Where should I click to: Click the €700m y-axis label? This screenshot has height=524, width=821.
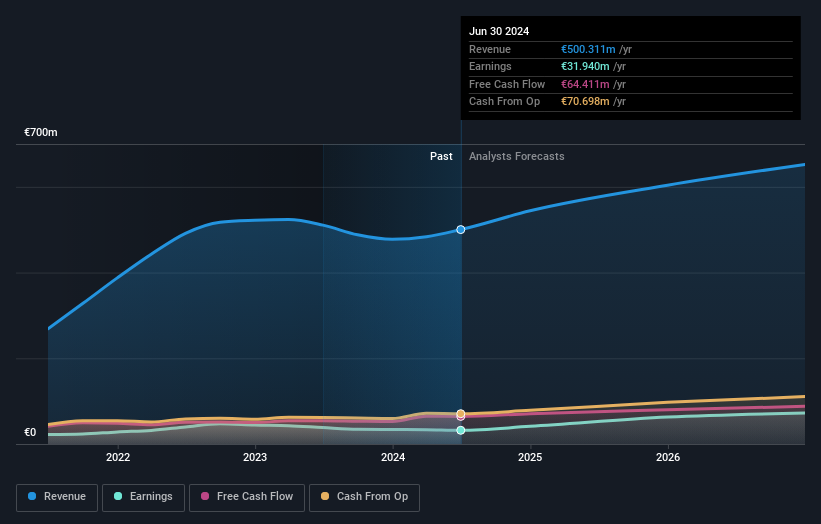[x=41, y=132]
